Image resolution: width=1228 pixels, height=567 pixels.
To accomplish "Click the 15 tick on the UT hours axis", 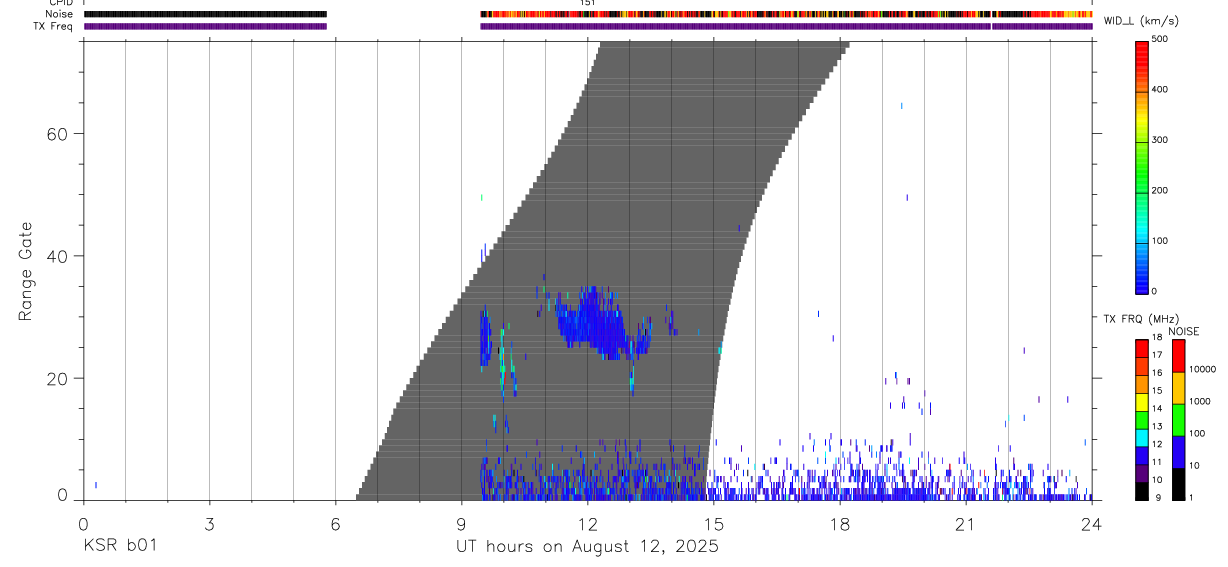I will (x=713, y=524).
